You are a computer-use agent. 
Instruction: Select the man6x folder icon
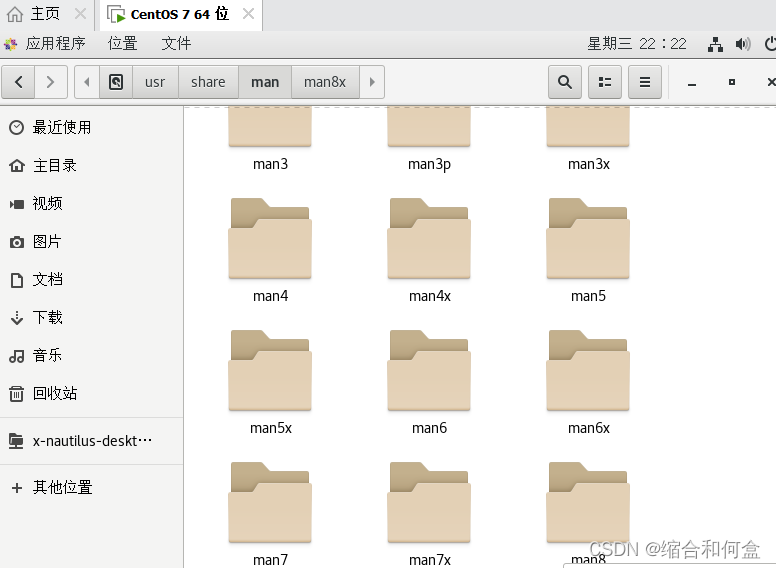pyautogui.click(x=588, y=371)
